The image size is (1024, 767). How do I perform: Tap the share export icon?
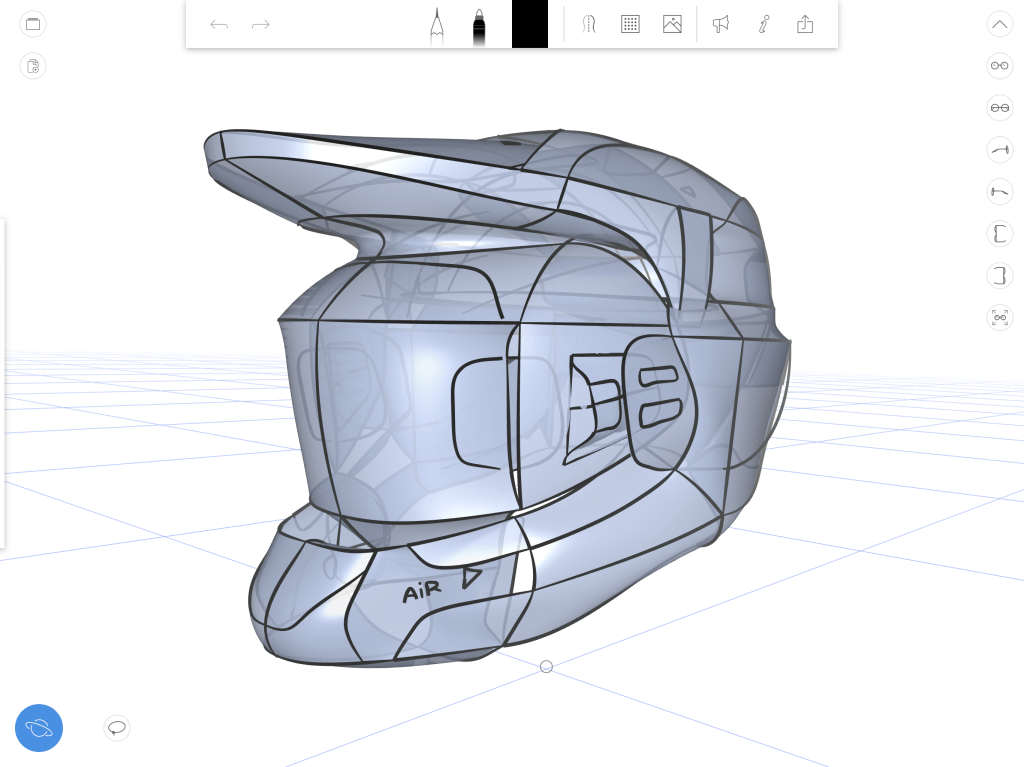[805, 24]
